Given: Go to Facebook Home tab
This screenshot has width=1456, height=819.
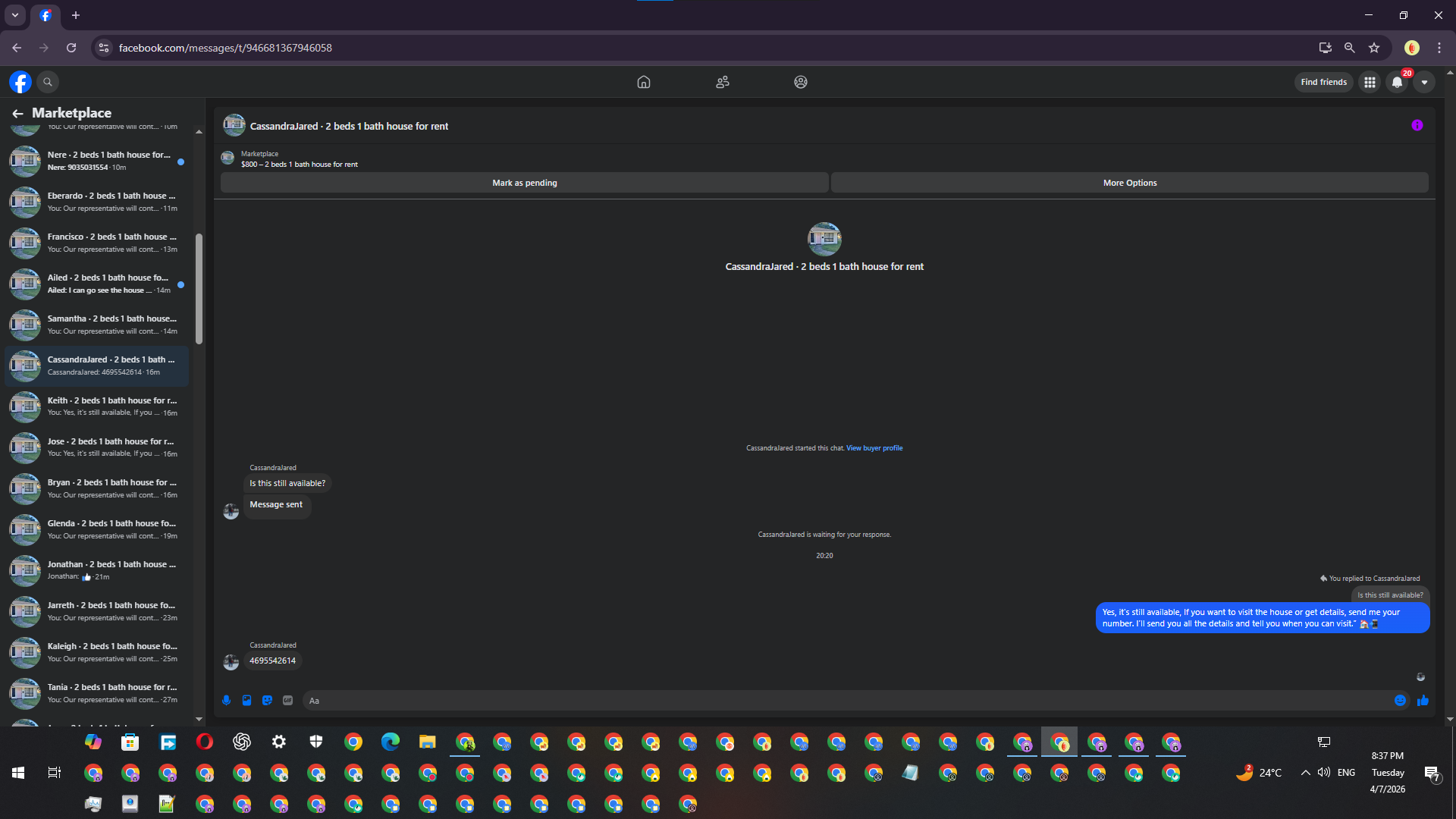Looking at the screenshot, I should [x=644, y=82].
